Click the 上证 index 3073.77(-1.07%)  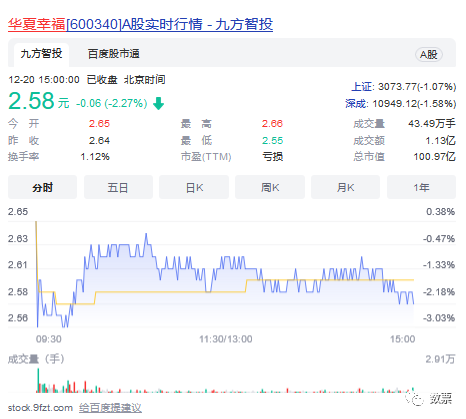click(404, 87)
